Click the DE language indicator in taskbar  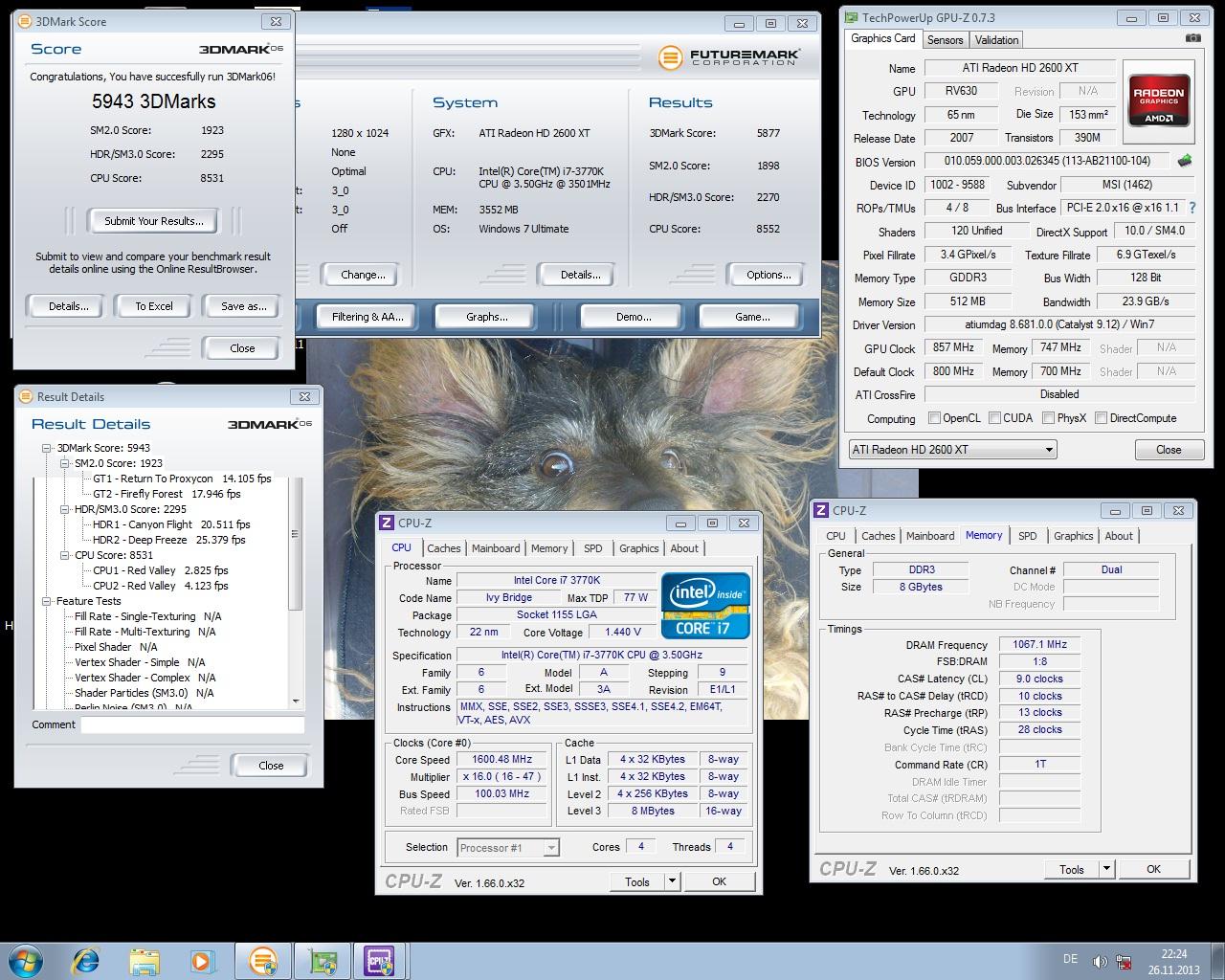1070,959
